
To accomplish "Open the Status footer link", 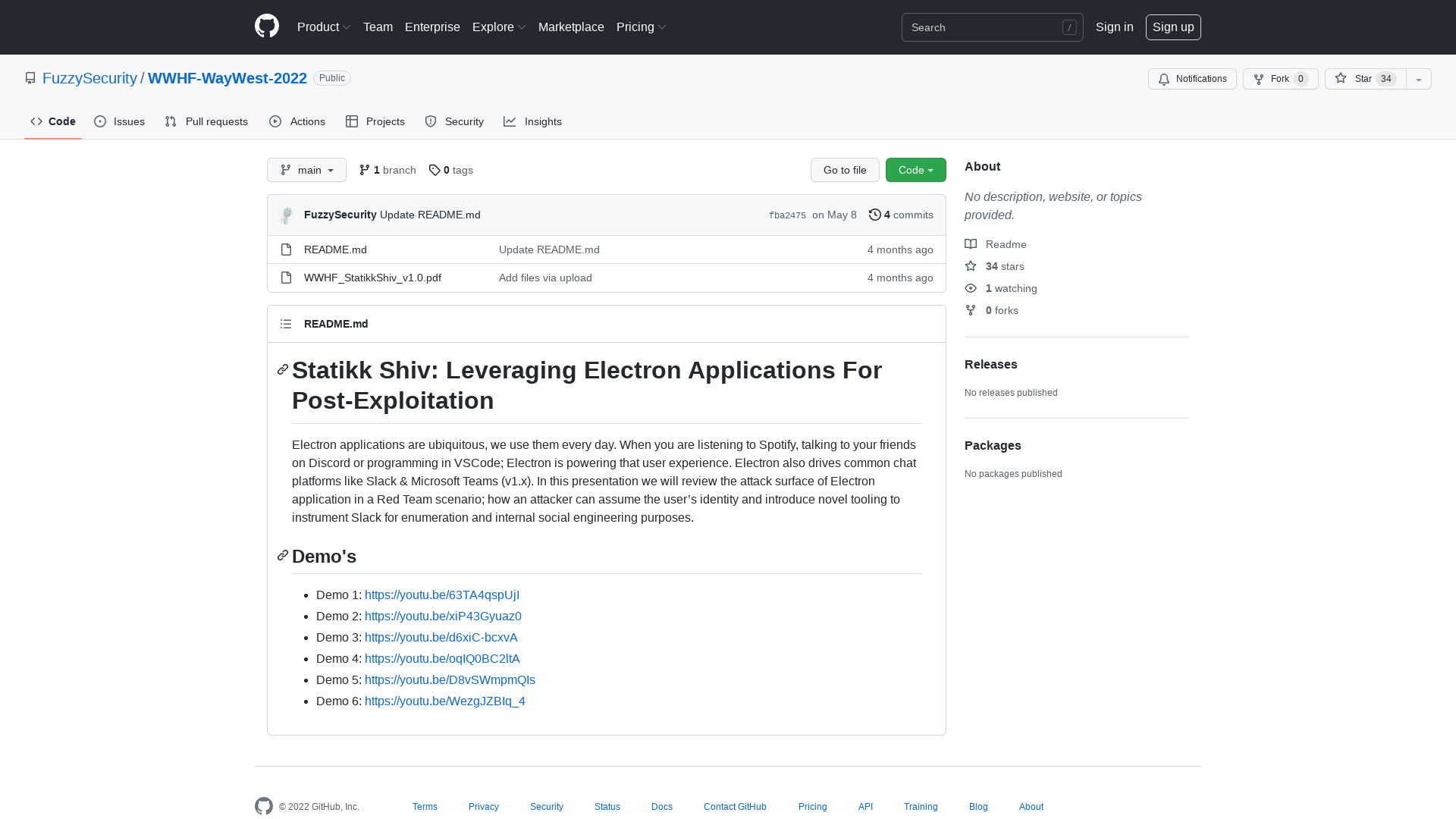I will [x=607, y=806].
